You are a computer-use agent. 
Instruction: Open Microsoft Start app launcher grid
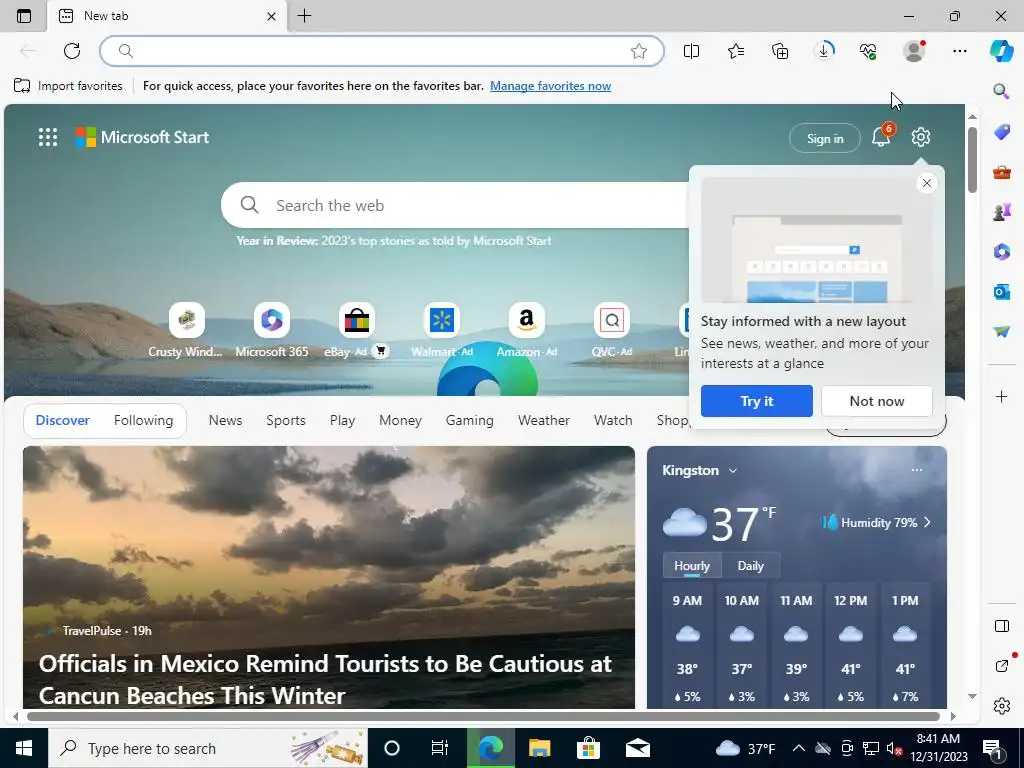click(x=48, y=137)
